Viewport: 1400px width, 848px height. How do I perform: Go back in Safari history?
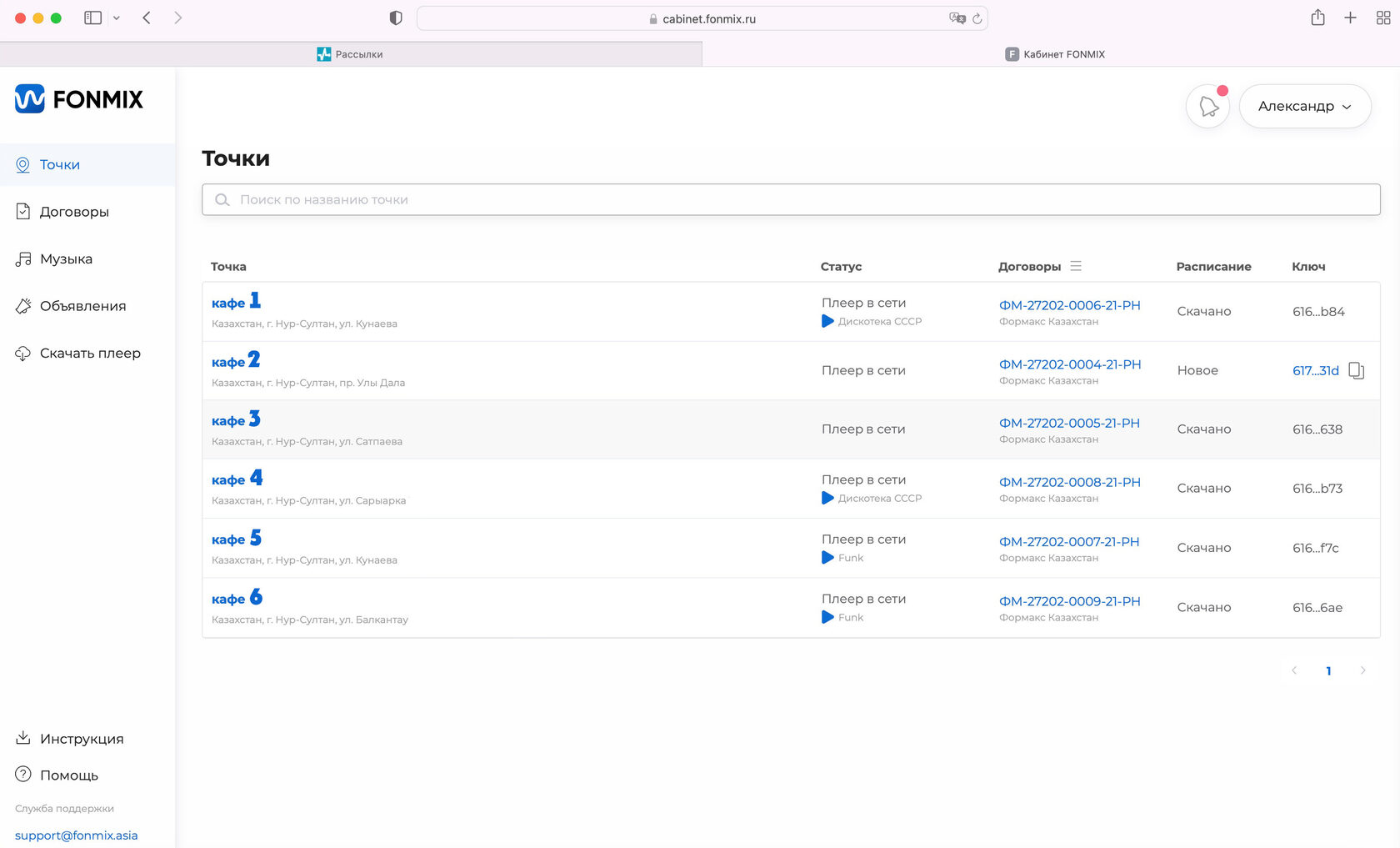pyautogui.click(x=147, y=18)
